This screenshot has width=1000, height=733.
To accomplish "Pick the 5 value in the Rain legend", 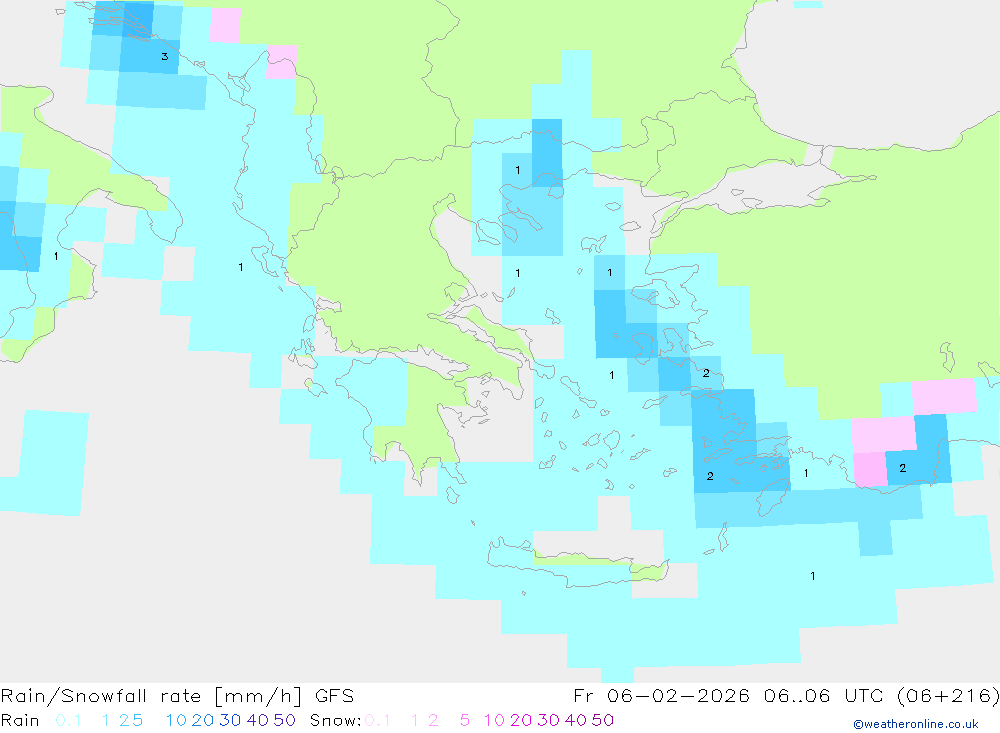I will pos(137,720).
